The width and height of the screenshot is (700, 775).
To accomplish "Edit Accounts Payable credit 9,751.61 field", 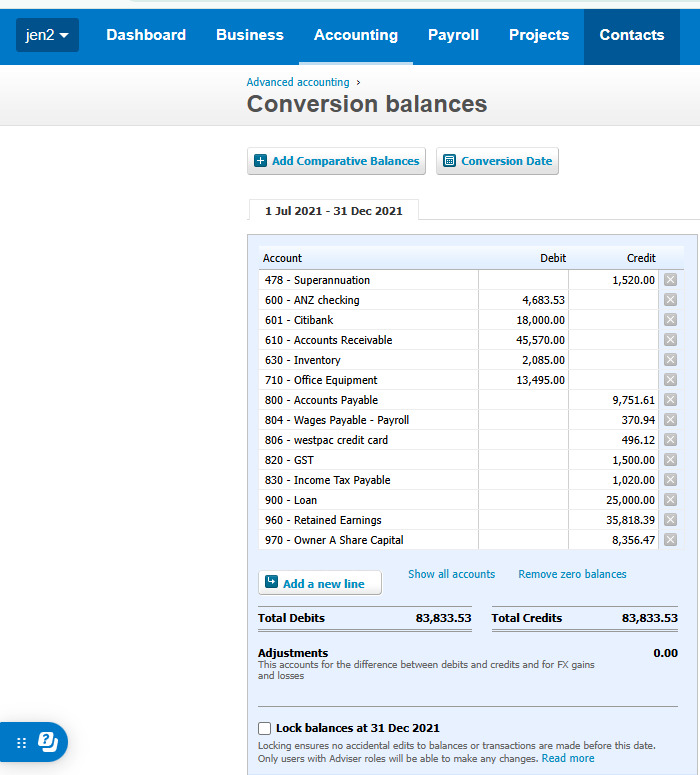I will coord(613,400).
